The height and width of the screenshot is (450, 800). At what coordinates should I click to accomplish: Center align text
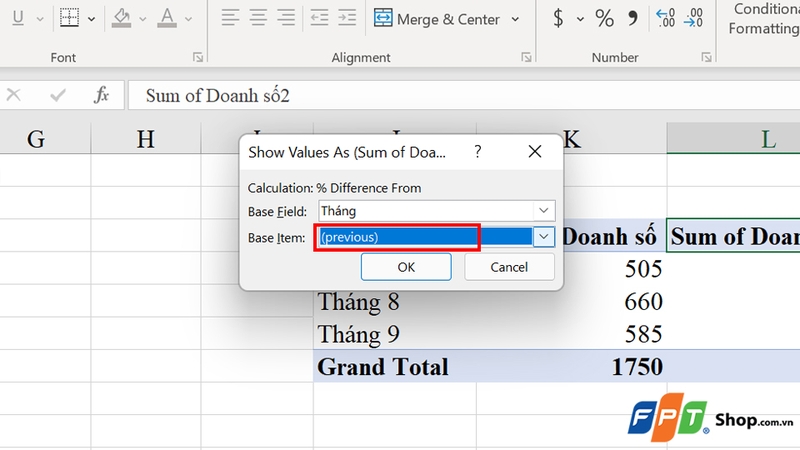pos(258,18)
